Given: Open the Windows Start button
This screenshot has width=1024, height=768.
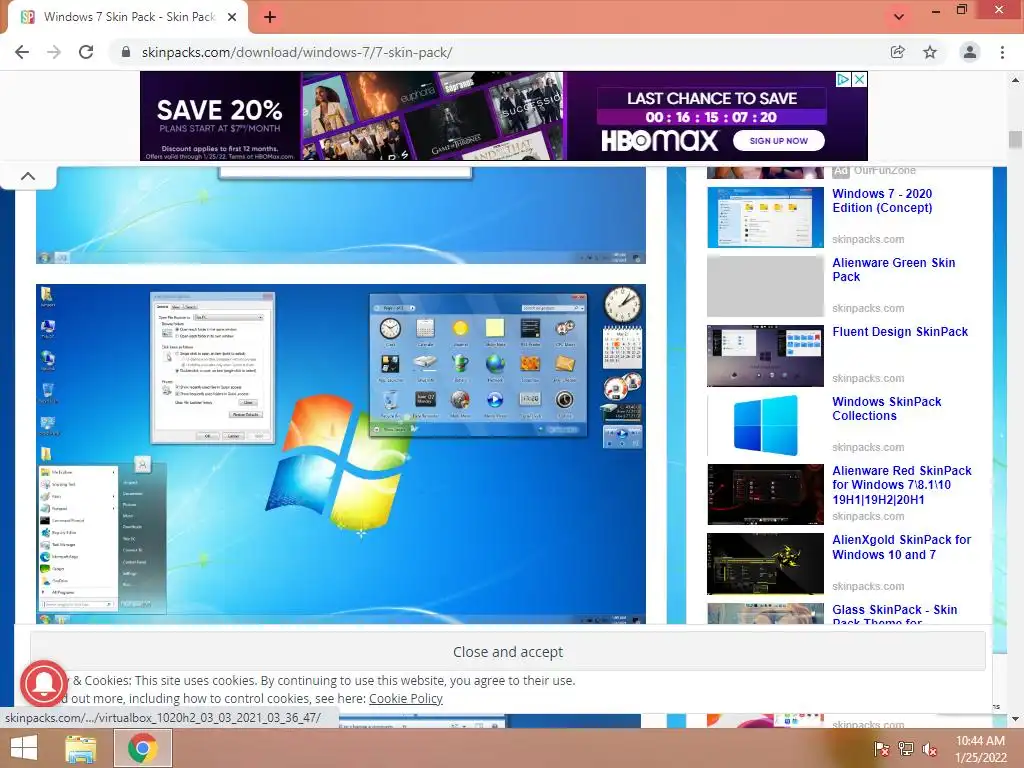Looking at the screenshot, I should pyautogui.click(x=24, y=748).
